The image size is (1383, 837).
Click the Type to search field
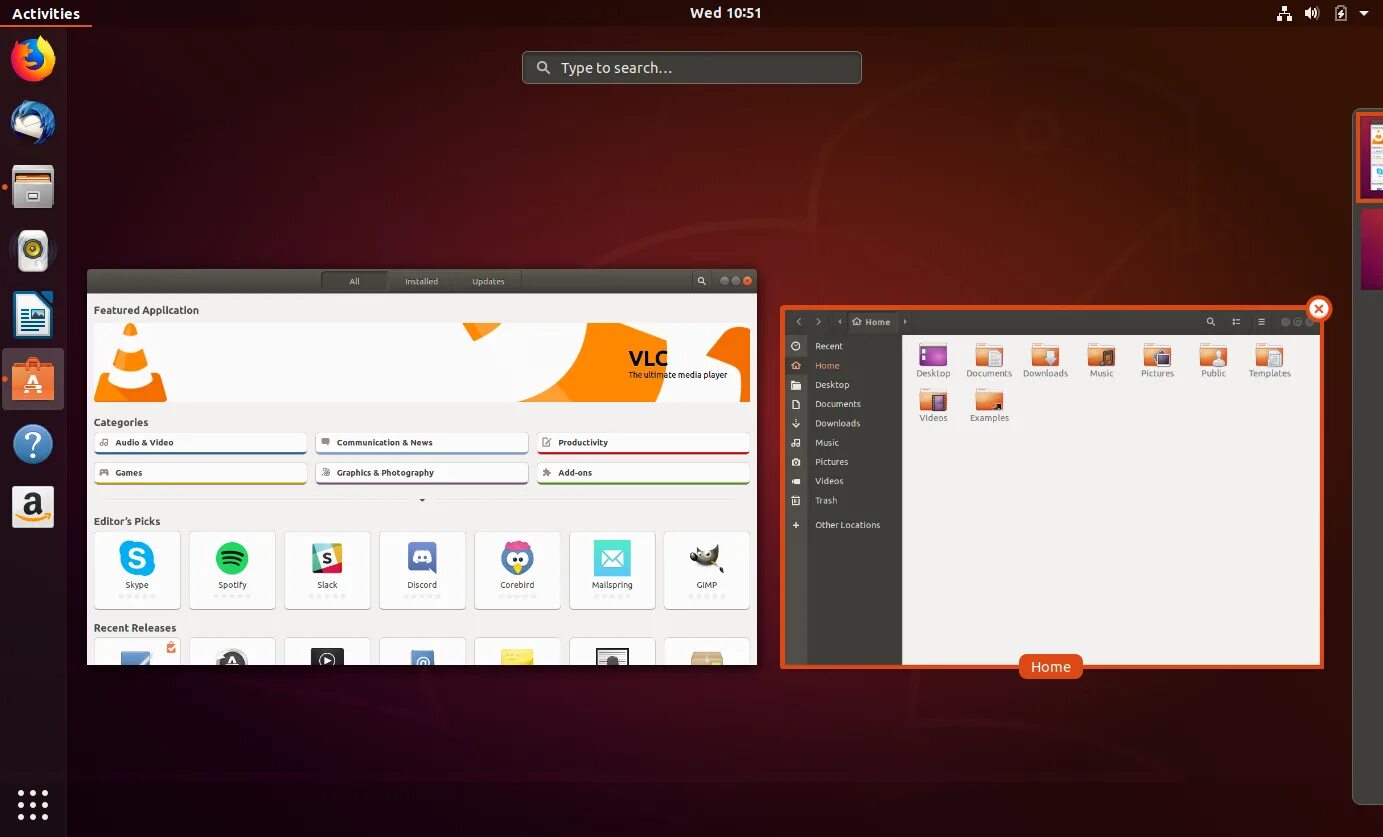click(691, 68)
